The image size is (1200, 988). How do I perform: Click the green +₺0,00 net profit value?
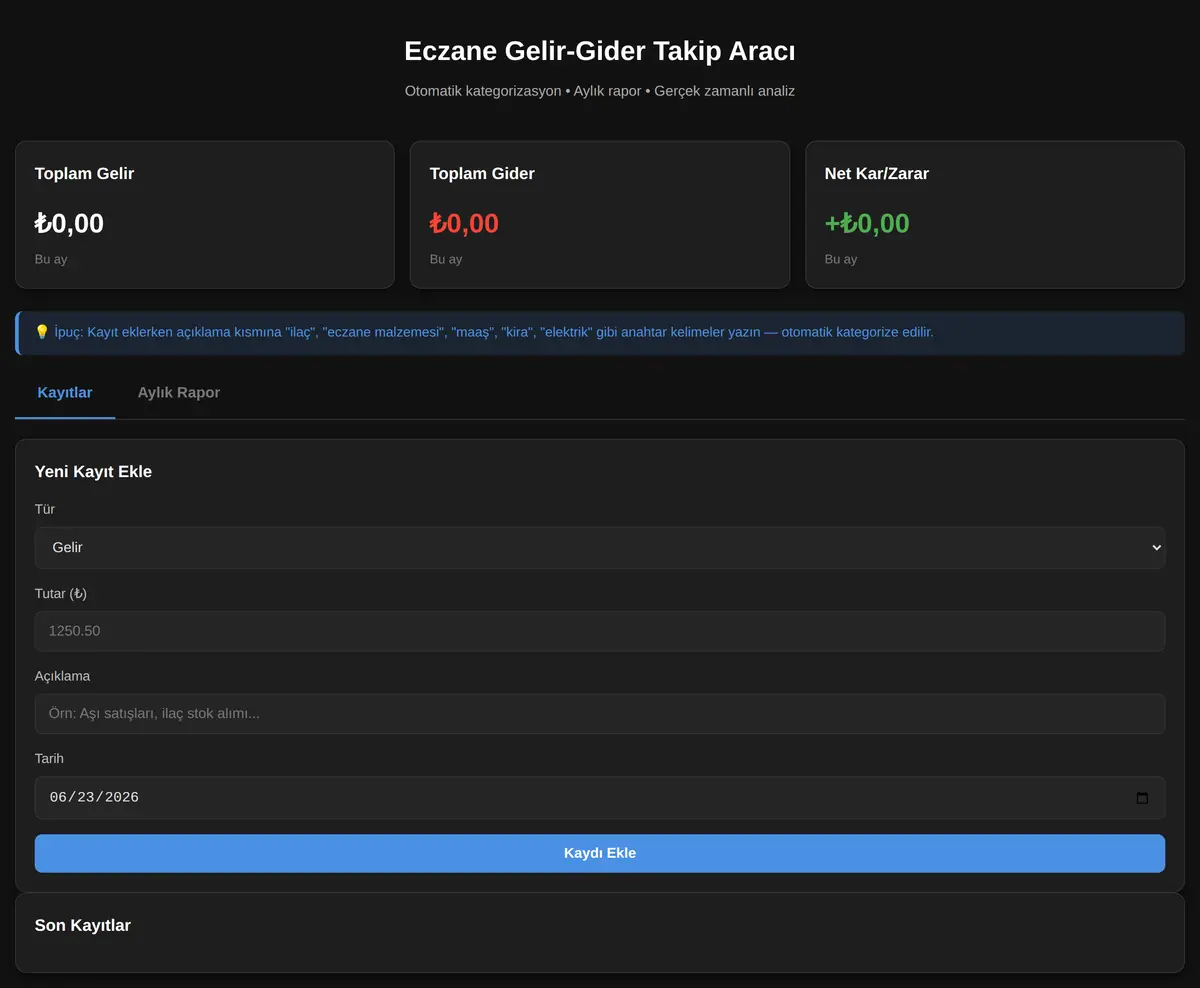[867, 223]
